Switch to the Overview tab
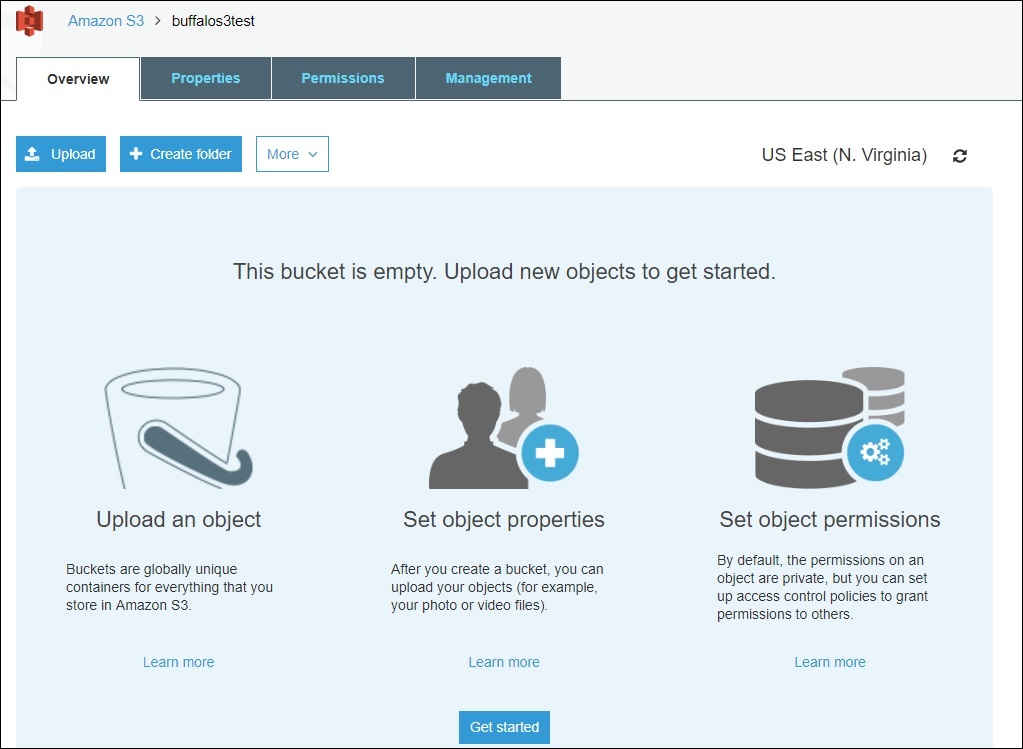Screen dimensions: 1023x749 [x=78, y=79]
